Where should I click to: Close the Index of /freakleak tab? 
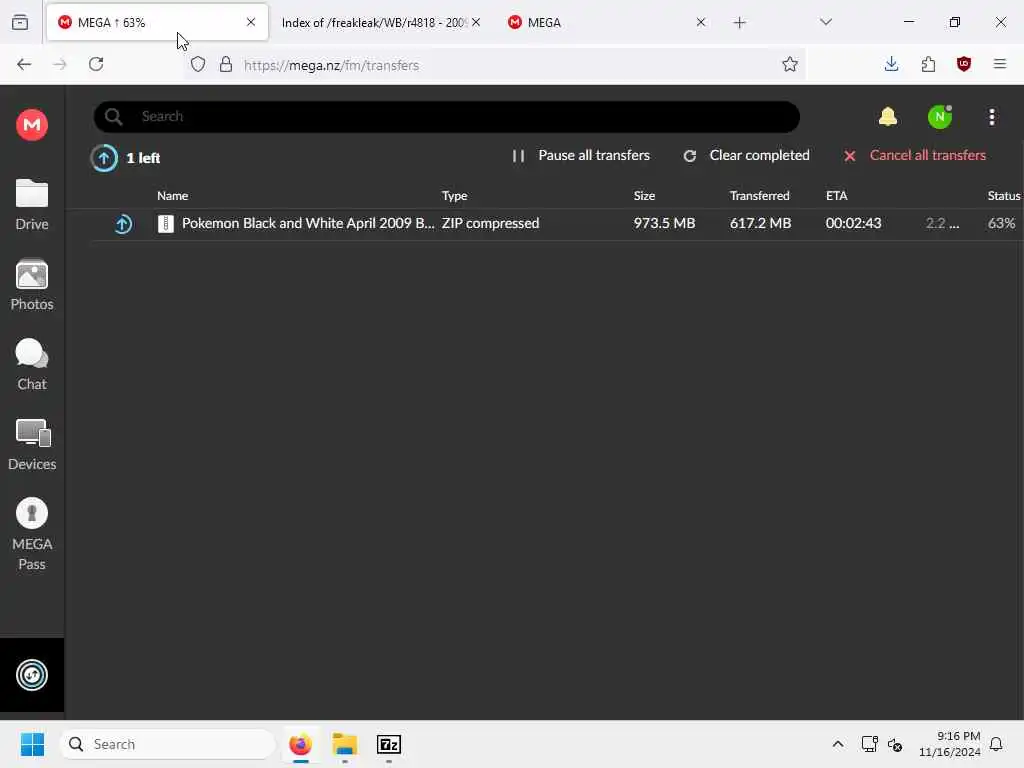click(x=476, y=22)
